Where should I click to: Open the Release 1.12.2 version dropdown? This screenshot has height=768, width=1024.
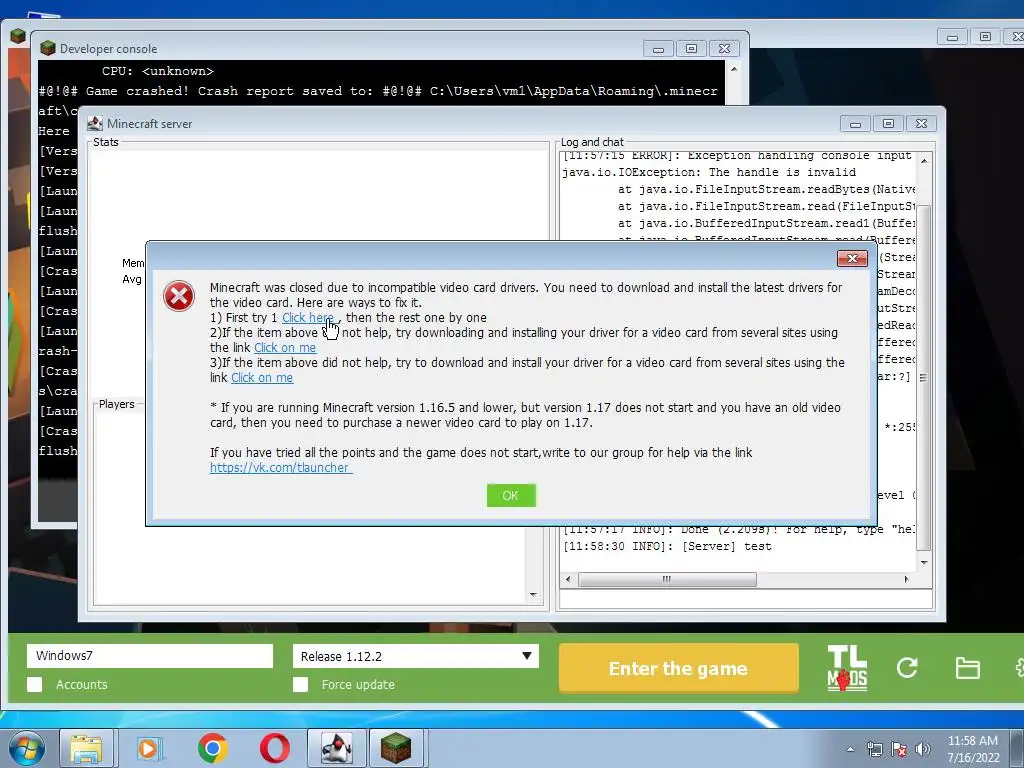coord(416,656)
